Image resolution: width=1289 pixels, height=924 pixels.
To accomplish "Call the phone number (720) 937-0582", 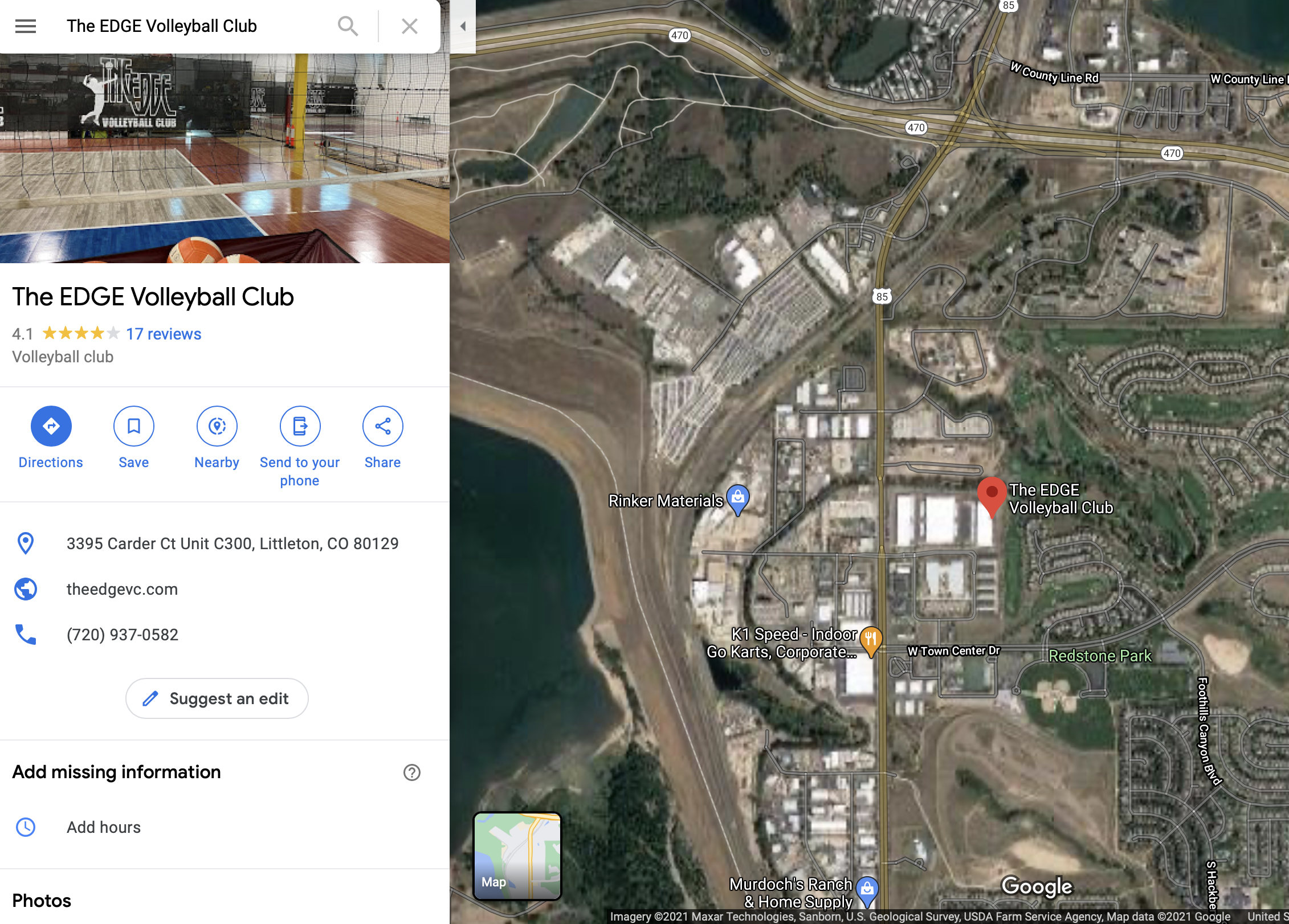I will pos(122,635).
